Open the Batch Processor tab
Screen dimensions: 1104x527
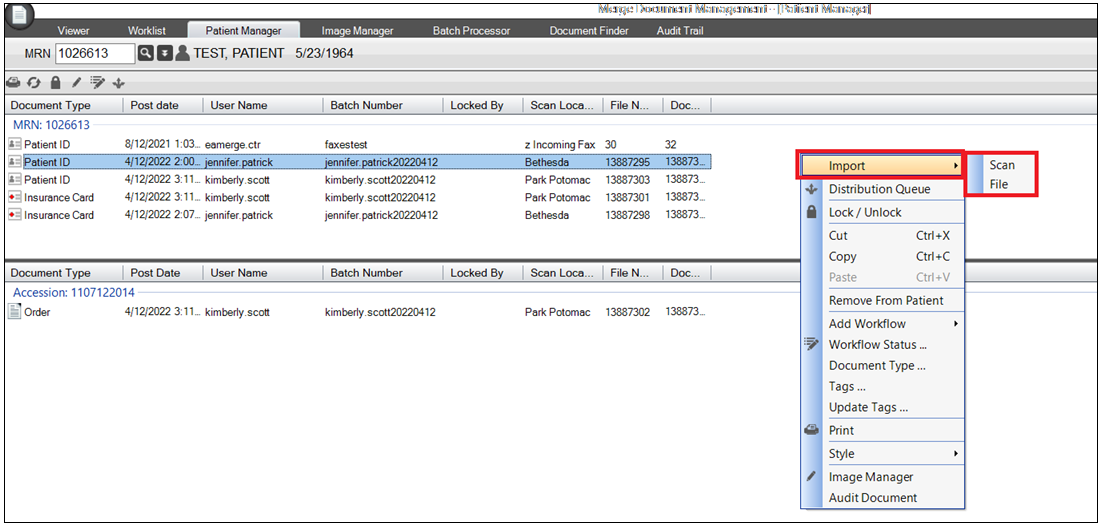click(x=471, y=31)
